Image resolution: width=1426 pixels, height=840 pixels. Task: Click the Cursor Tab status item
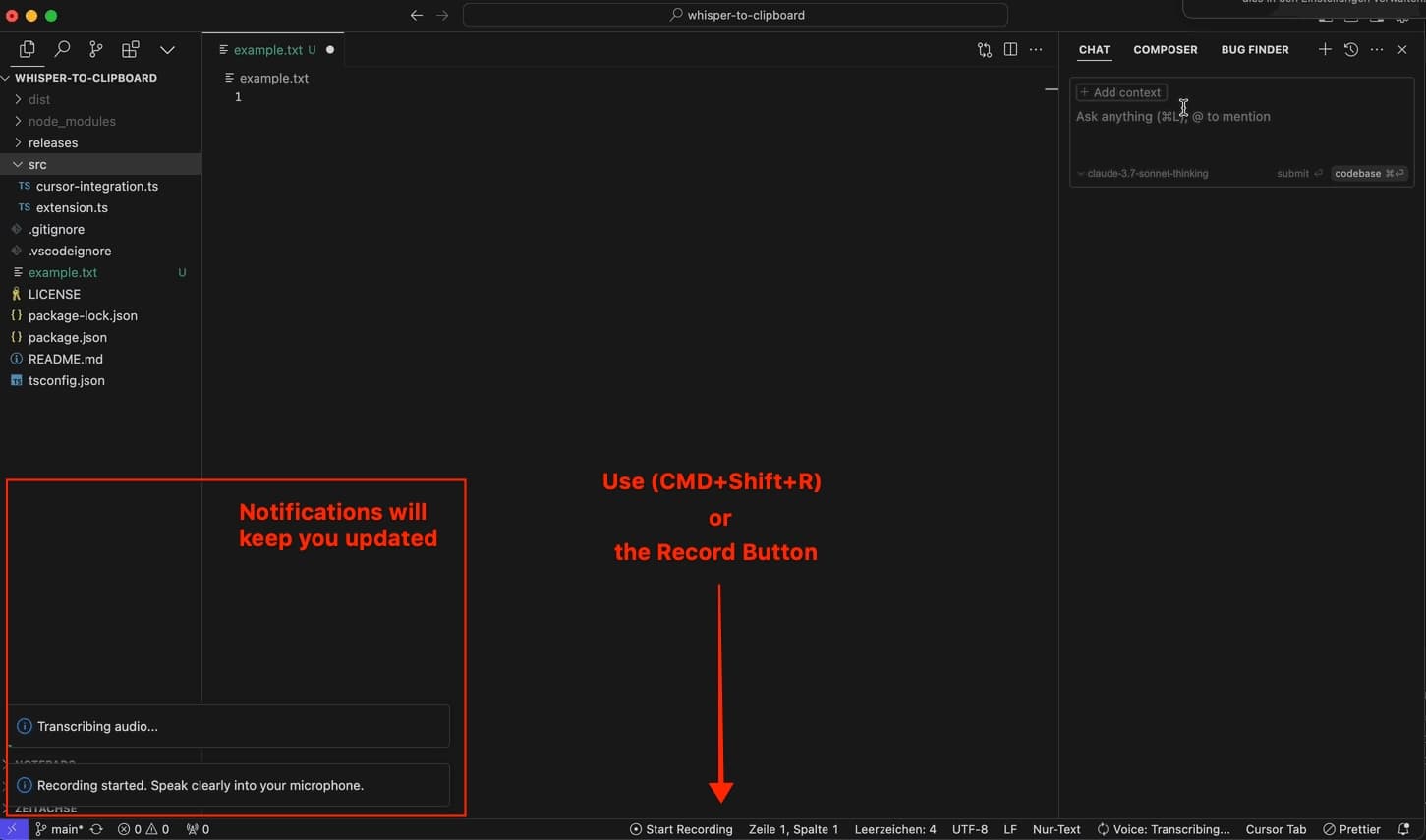[x=1276, y=829]
